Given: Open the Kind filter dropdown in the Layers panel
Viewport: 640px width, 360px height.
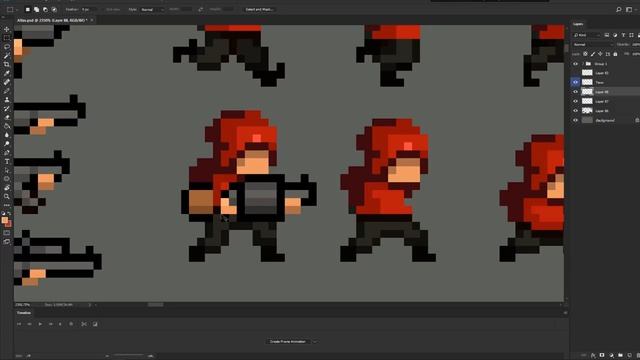Looking at the screenshot, I should [x=587, y=35].
